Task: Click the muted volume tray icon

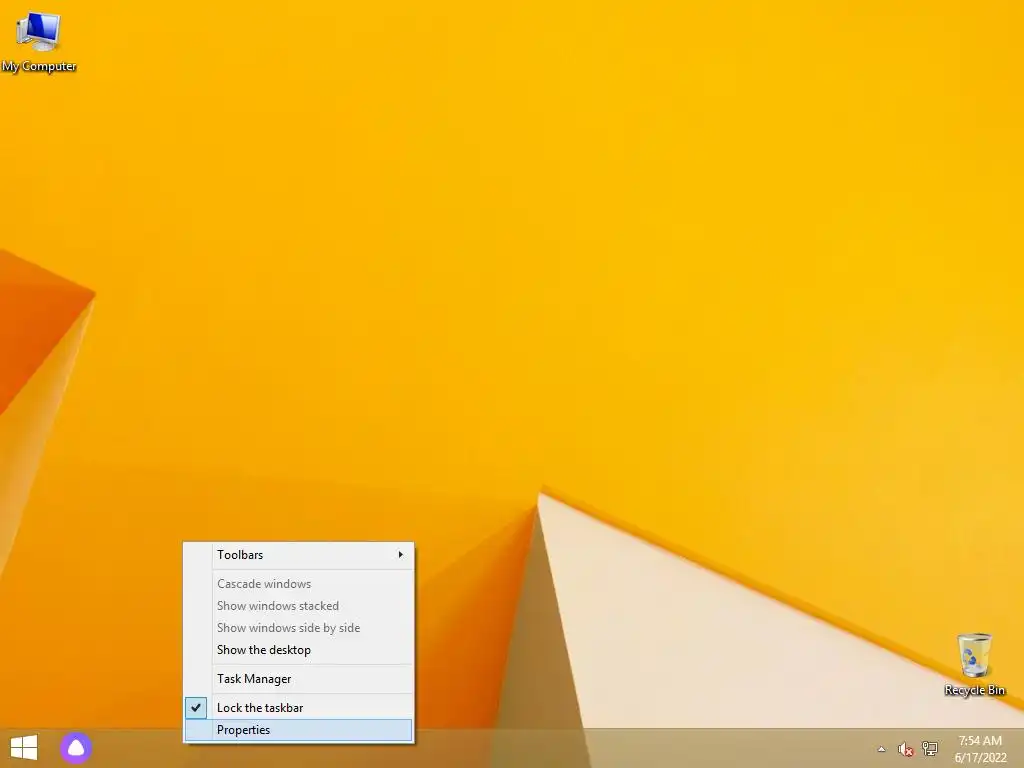Action: 905,749
